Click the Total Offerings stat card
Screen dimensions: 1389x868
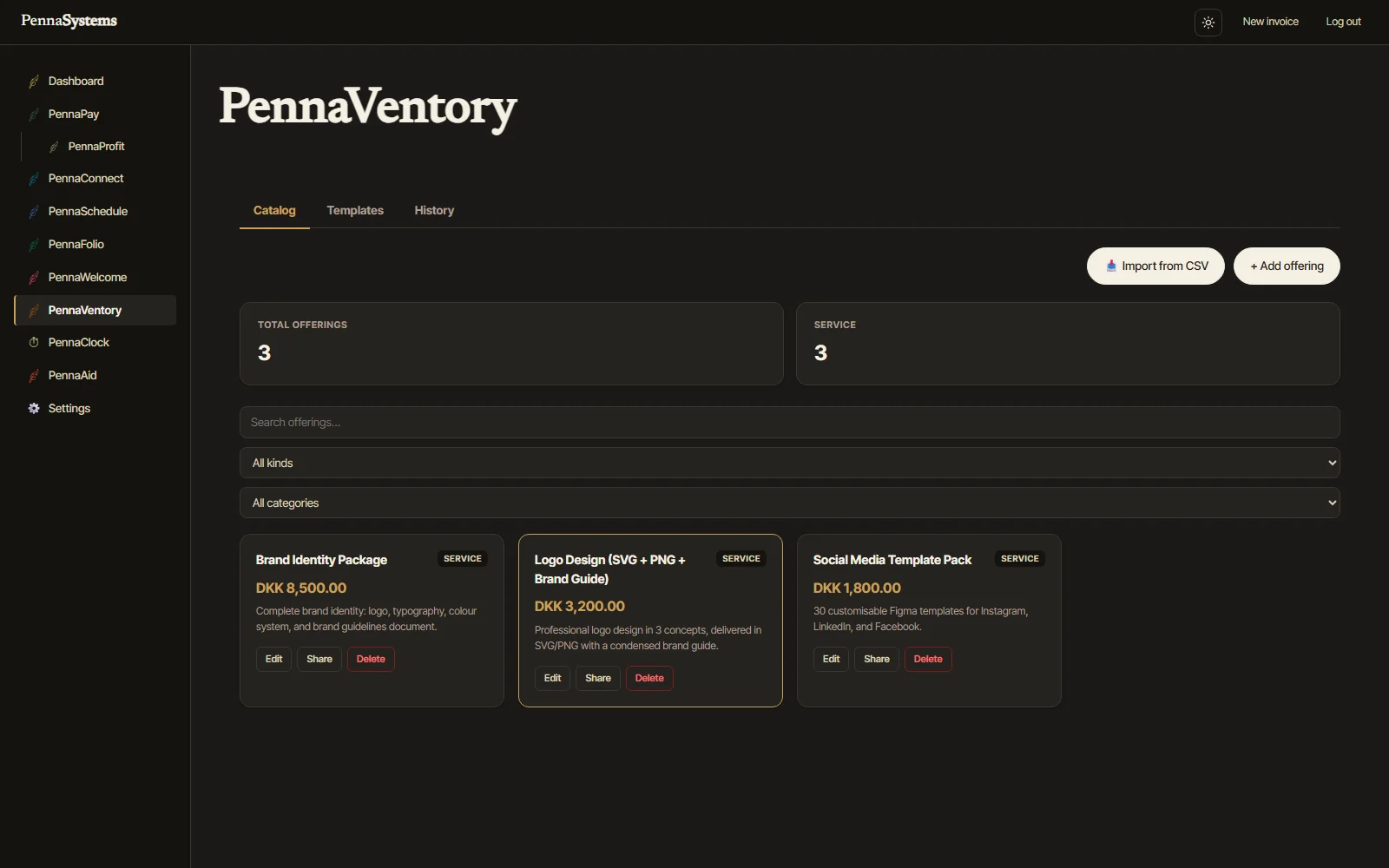511,344
